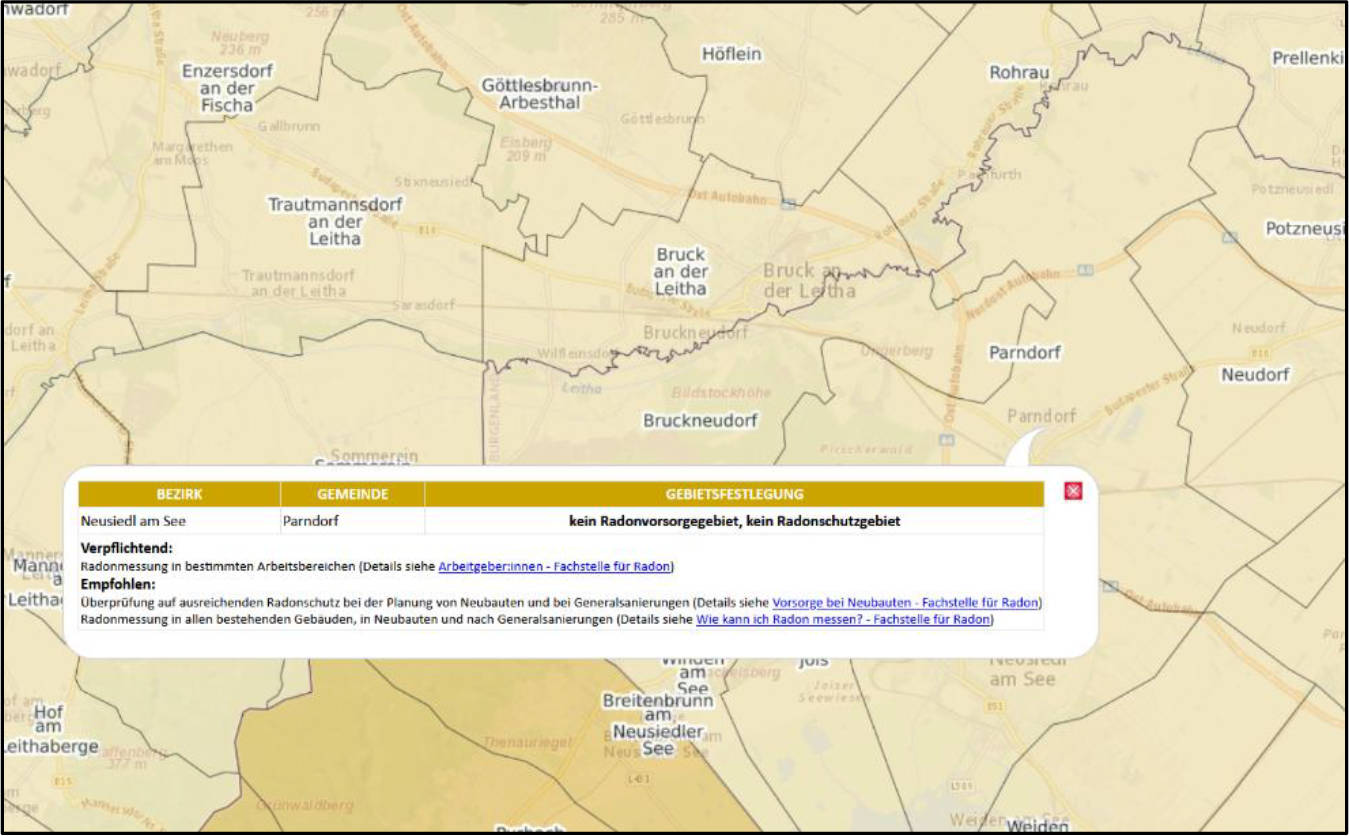The height and width of the screenshot is (836, 1349).
Task: Open Arbeitgeber:innen - Fachstelle für Radon link
Action: [555, 567]
